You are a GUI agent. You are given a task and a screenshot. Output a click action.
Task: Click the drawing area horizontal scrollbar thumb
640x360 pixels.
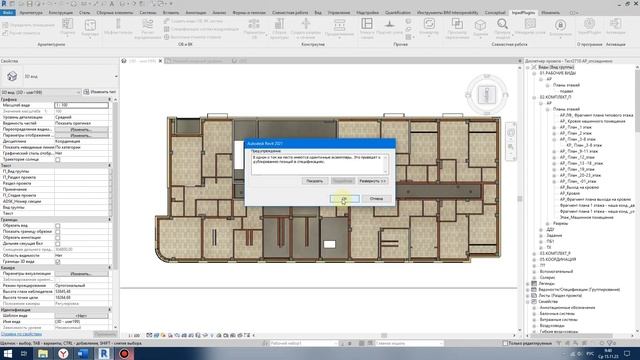(x=384, y=336)
